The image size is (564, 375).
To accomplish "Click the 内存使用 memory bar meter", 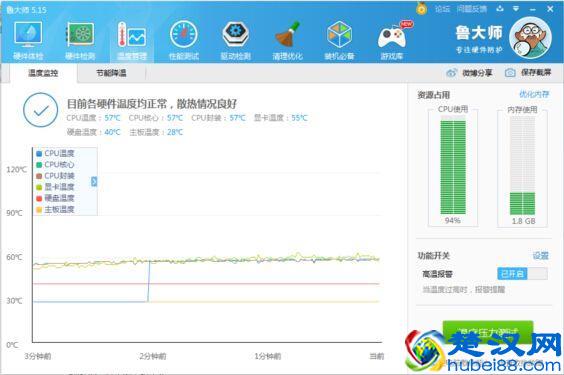I will click(522, 166).
